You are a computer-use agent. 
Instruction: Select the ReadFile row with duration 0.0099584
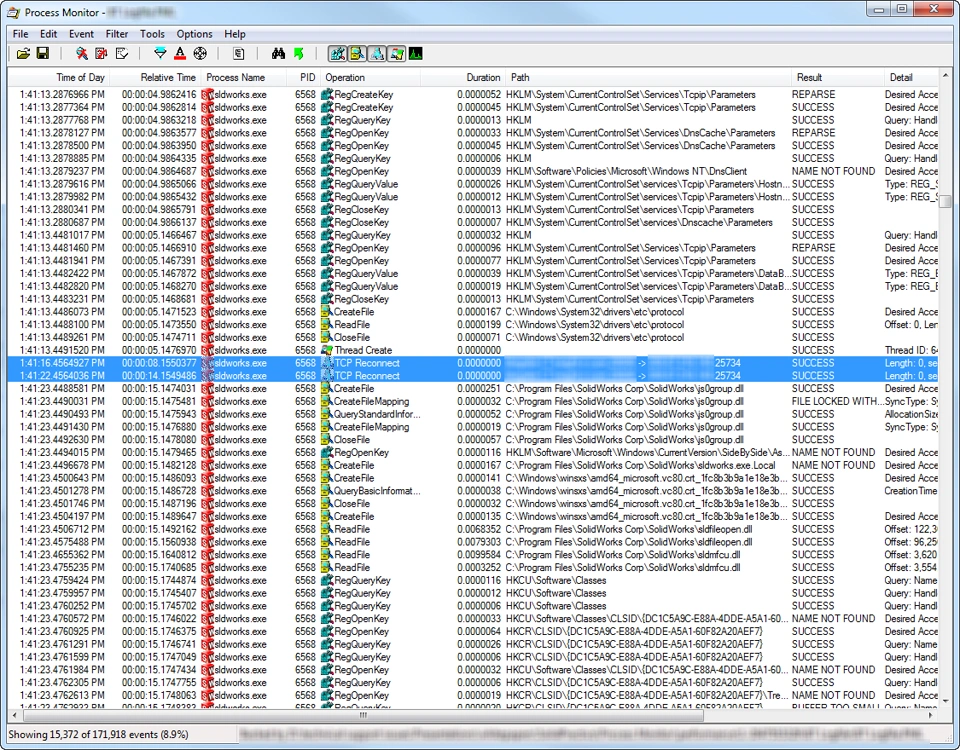pos(473,555)
